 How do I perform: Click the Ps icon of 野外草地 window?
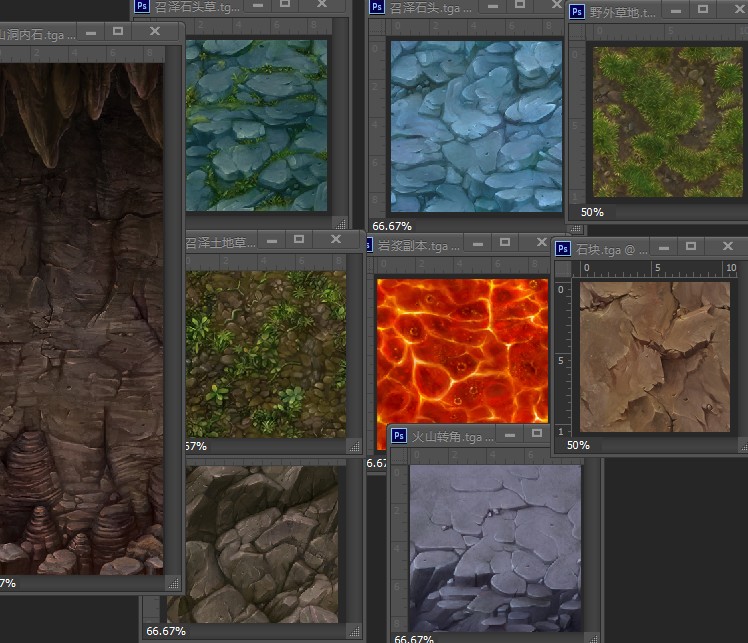(577, 11)
